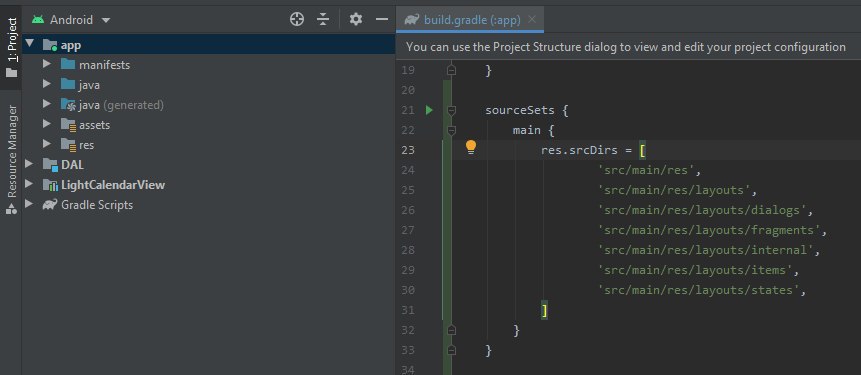Open project view settings gear

(x=356, y=20)
